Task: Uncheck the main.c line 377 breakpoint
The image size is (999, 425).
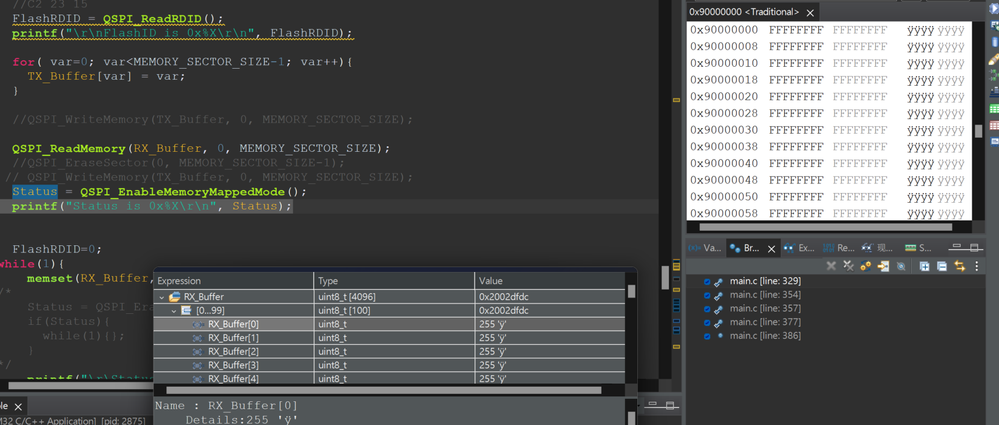Action: [707, 322]
